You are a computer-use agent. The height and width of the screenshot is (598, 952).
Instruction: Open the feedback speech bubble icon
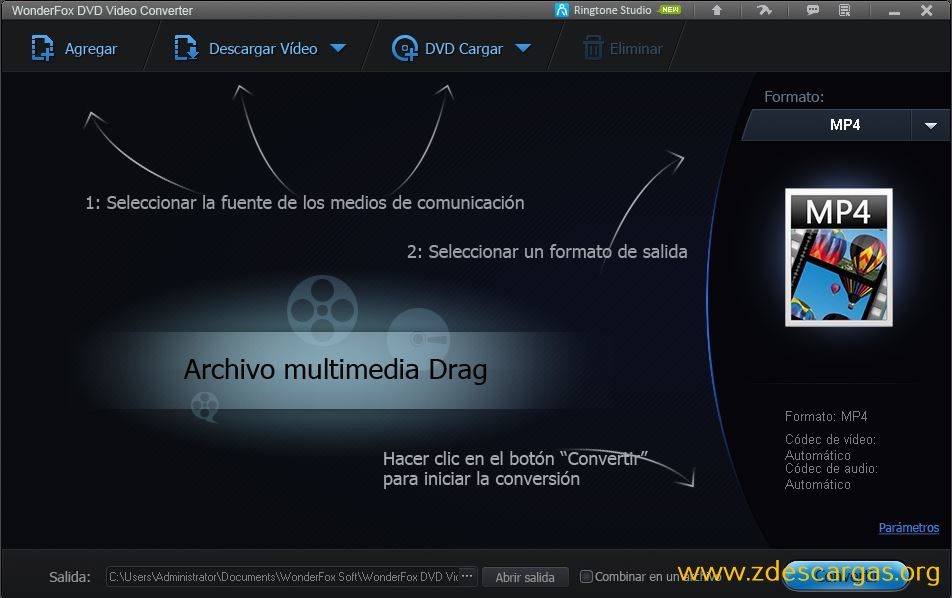click(x=812, y=10)
